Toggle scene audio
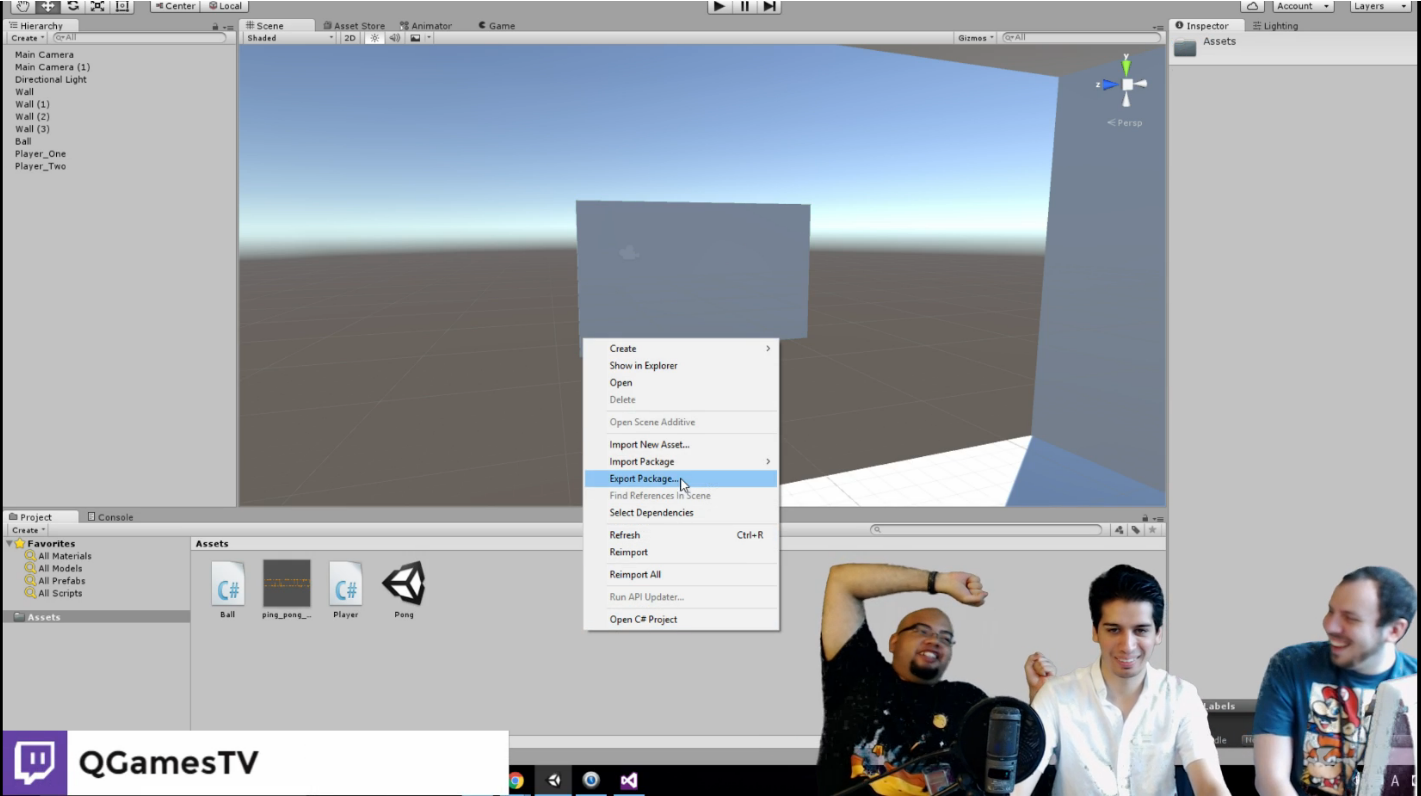This screenshot has width=1421, height=796. tap(394, 38)
